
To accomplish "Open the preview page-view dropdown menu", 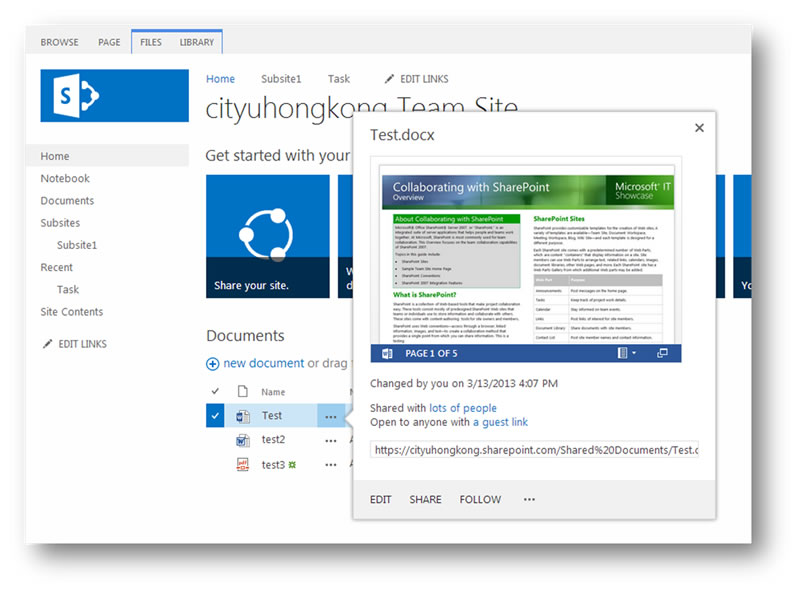I will 627,353.
